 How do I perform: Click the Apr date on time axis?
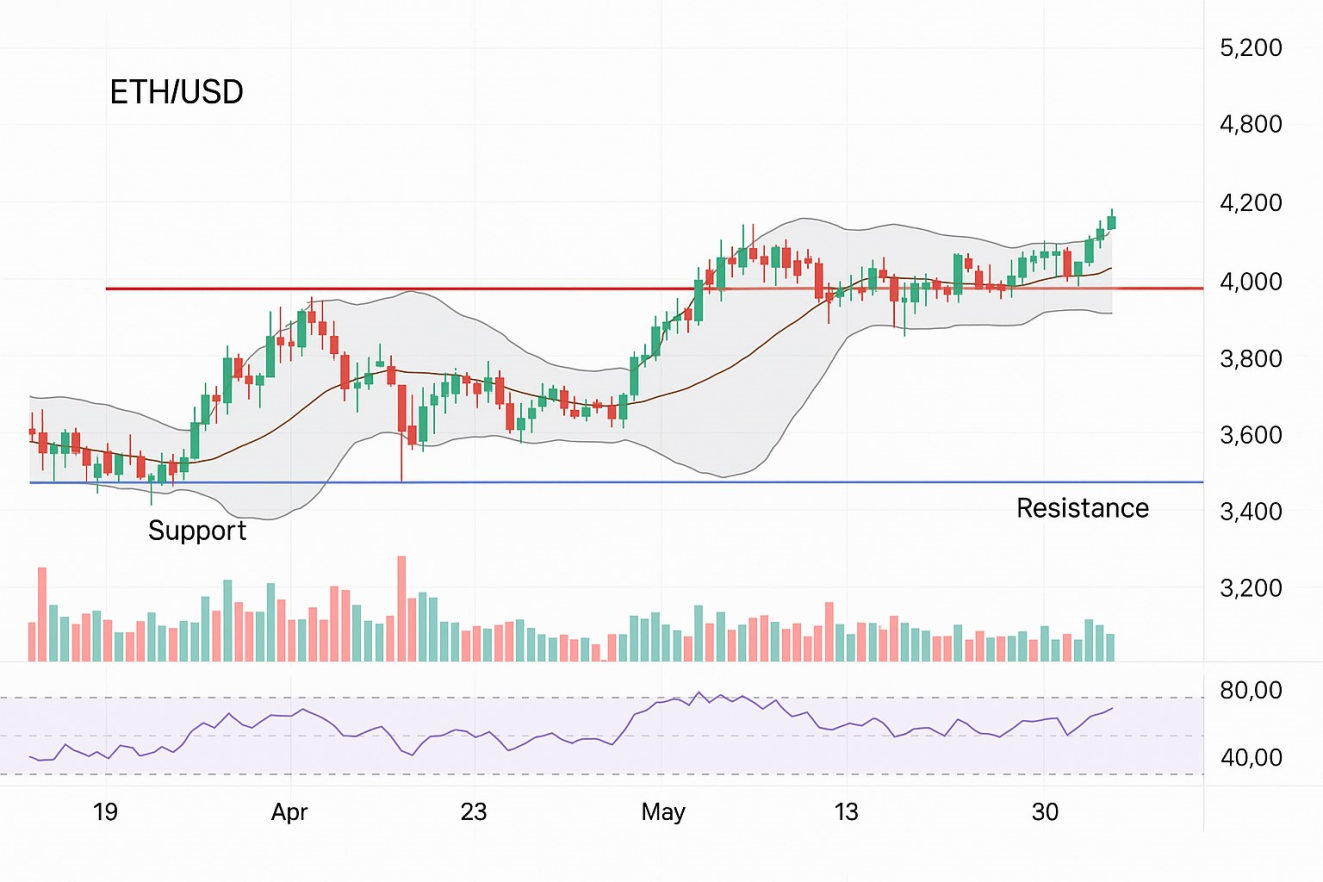pyautogui.click(x=290, y=812)
